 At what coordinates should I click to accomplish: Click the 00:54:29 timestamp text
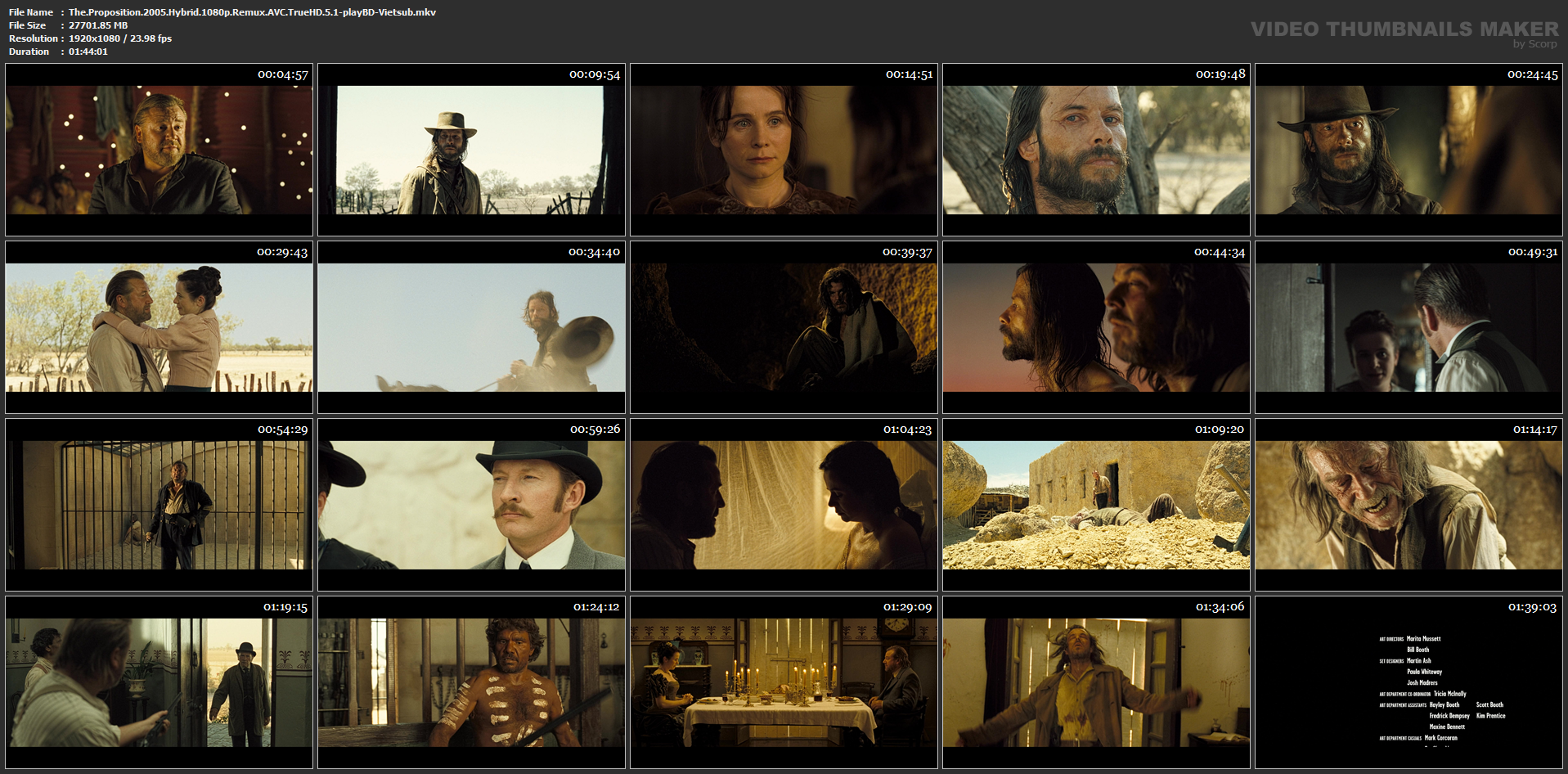pyautogui.click(x=283, y=430)
